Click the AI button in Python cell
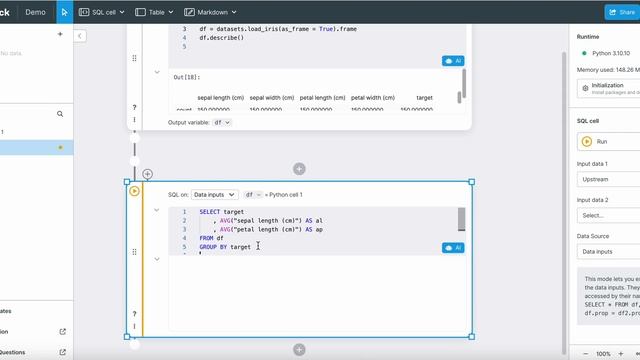Screen dimensions: 640x360 [453, 61]
